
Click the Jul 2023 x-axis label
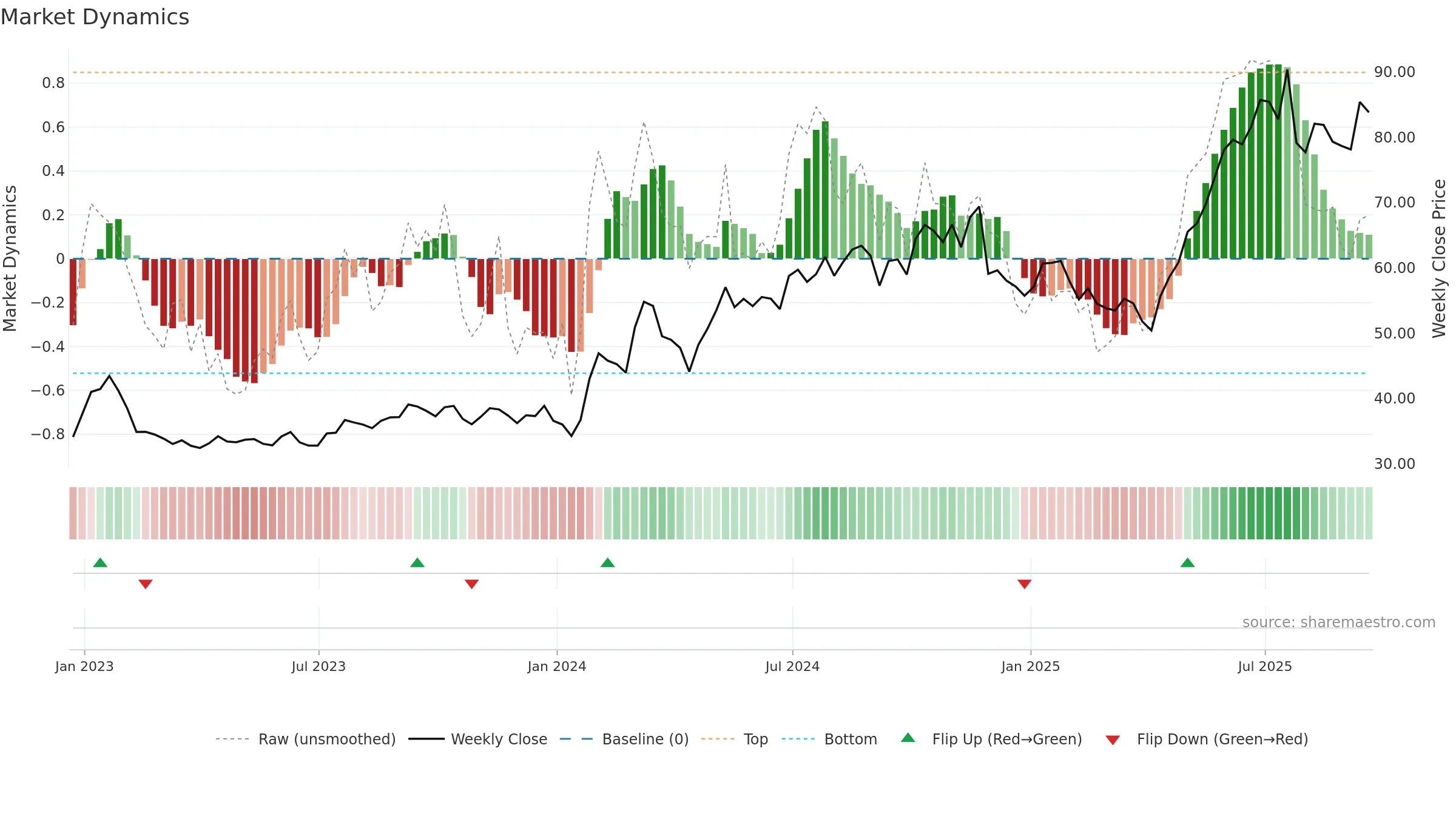[x=318, y=666]
